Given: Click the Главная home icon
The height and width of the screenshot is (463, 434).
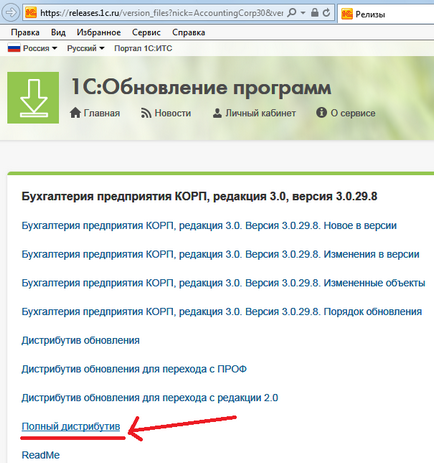Looking at the screenshot, I should tap(75, 113).
